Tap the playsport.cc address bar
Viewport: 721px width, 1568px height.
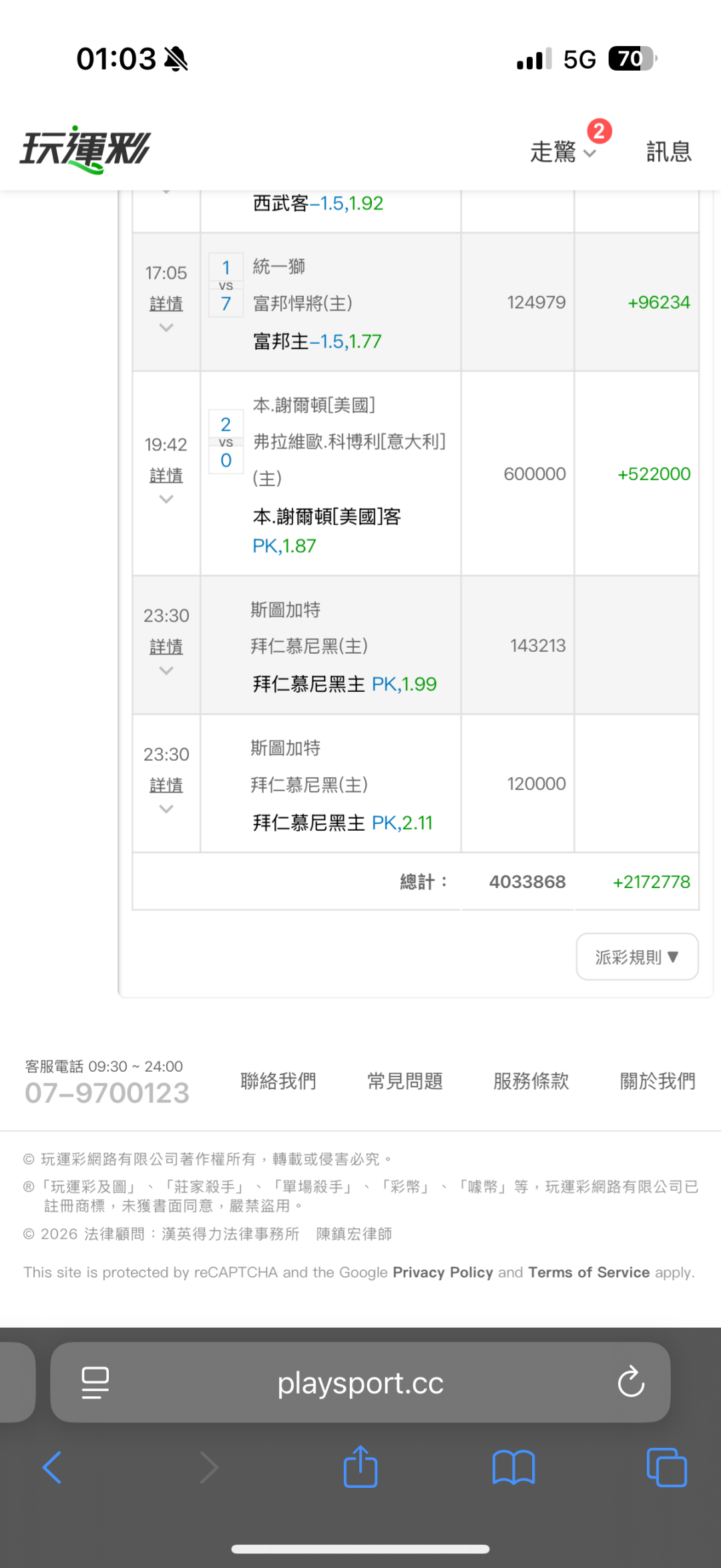point(360,1382)
